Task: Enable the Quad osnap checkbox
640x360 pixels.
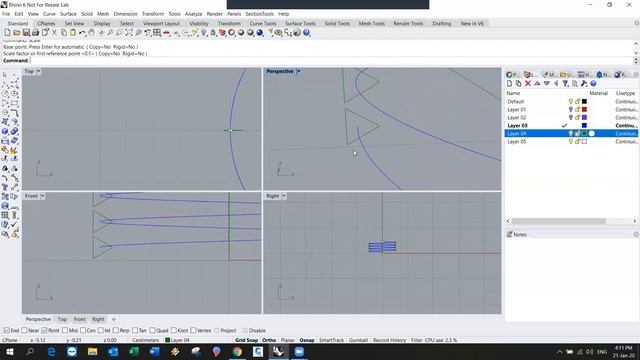Action: 152,330
